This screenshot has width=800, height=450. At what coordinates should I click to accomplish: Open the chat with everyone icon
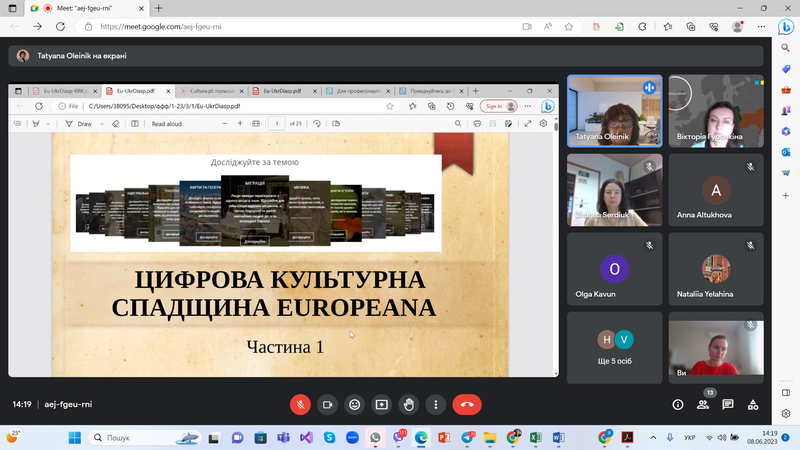(728, 405)
